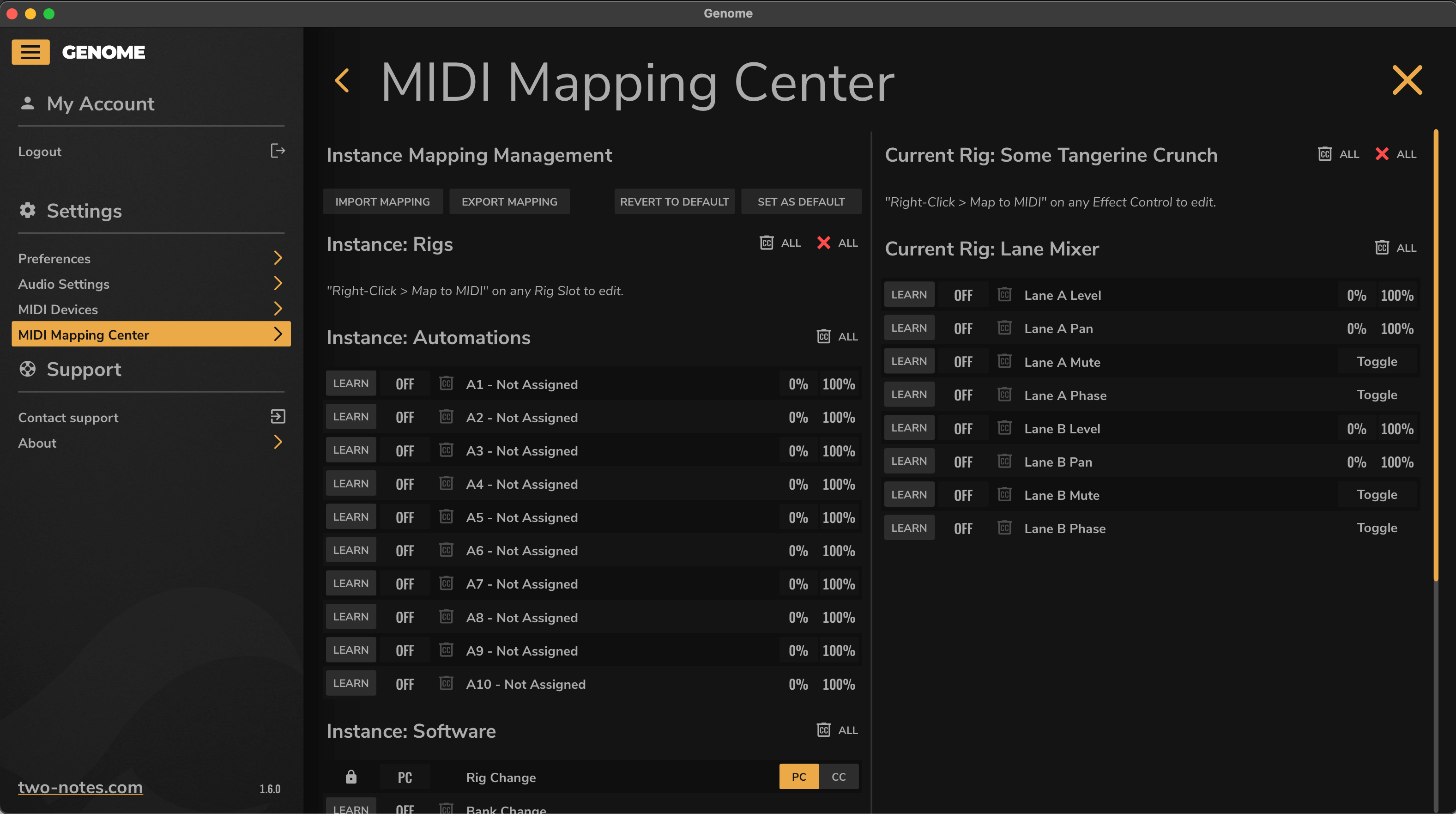The image size is (1456, 814).
Task: Click the Logout text
Action: (x=40, y=152)
